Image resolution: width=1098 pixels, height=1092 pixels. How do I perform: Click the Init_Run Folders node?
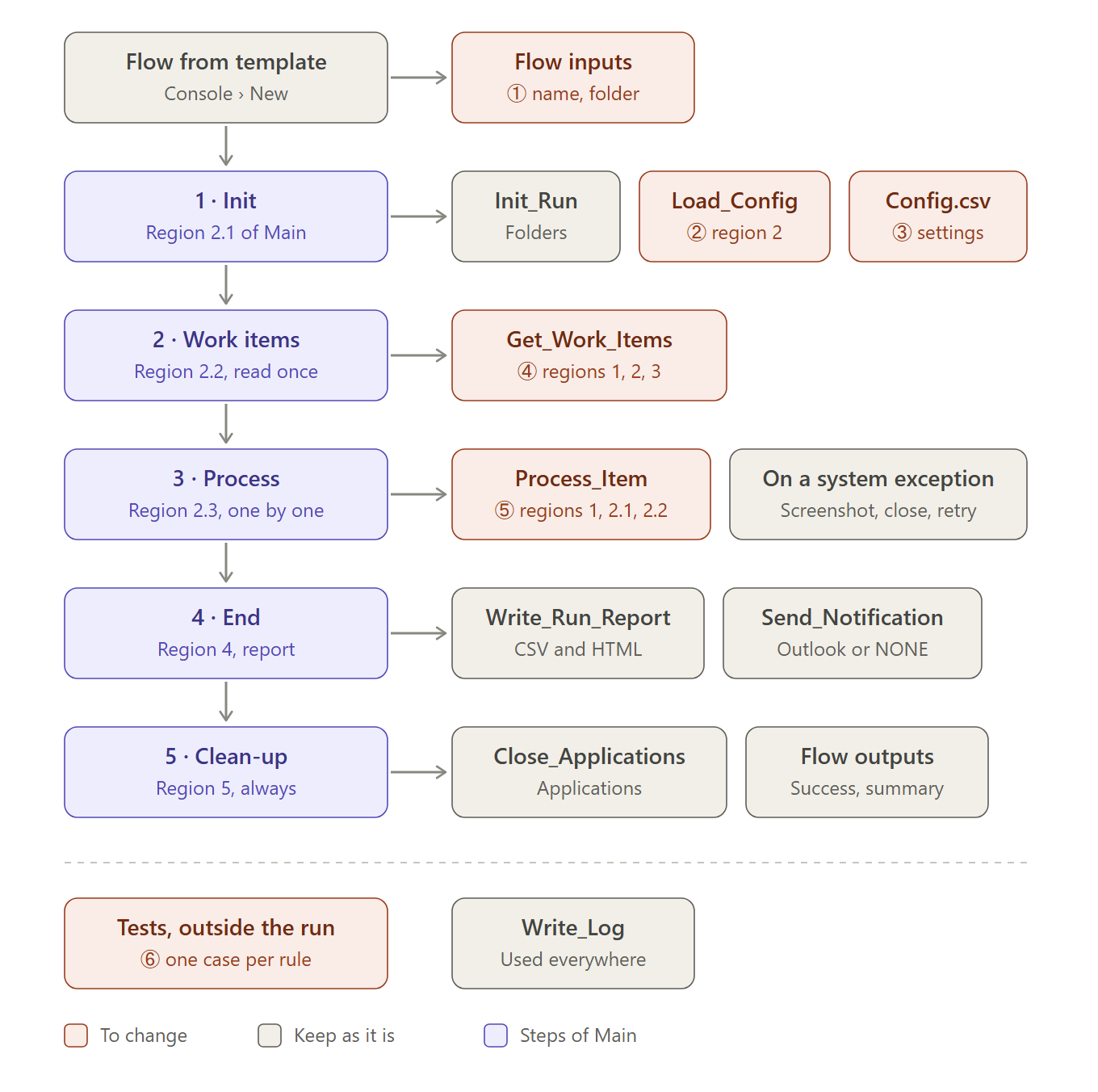click(536, 216)
